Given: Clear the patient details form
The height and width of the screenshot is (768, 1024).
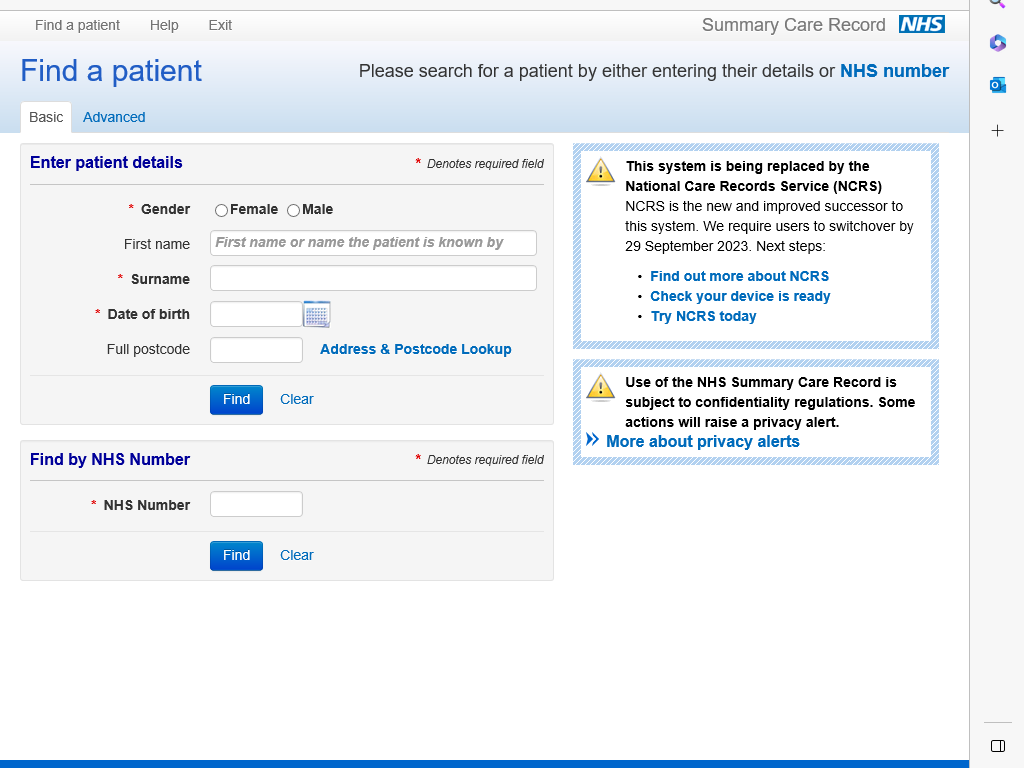Looking at the screenshot, I should click(x=296, y=399).
